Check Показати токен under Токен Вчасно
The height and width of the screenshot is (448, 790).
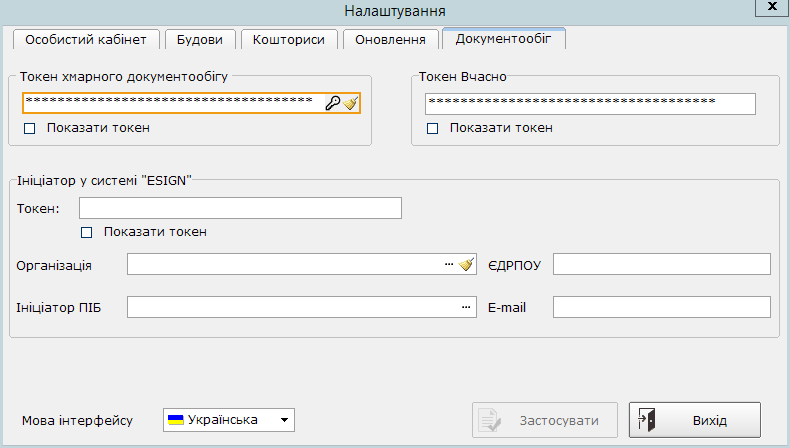point(433,128)
